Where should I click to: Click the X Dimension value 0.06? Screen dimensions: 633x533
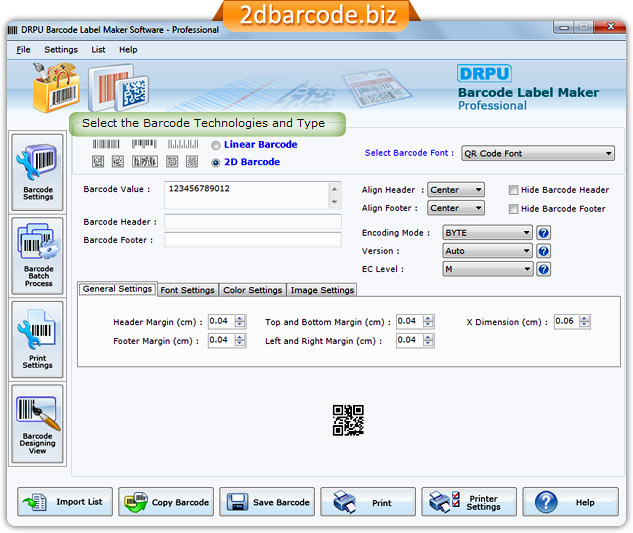[x=564, y=321]
